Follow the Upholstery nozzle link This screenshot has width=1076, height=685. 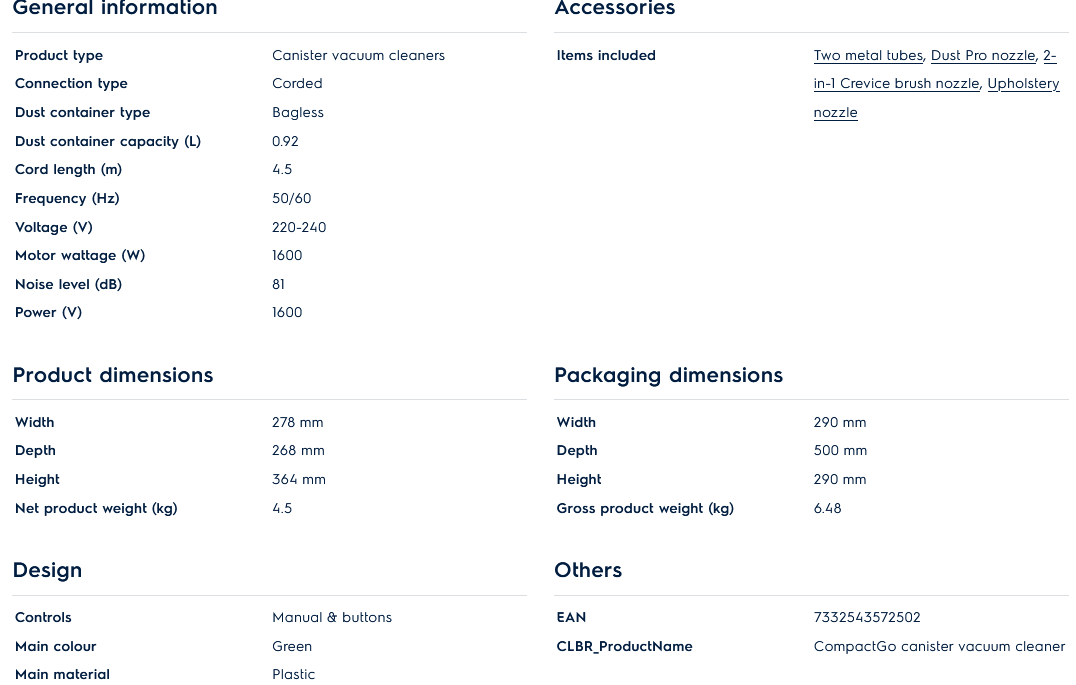coord(1022,84)
